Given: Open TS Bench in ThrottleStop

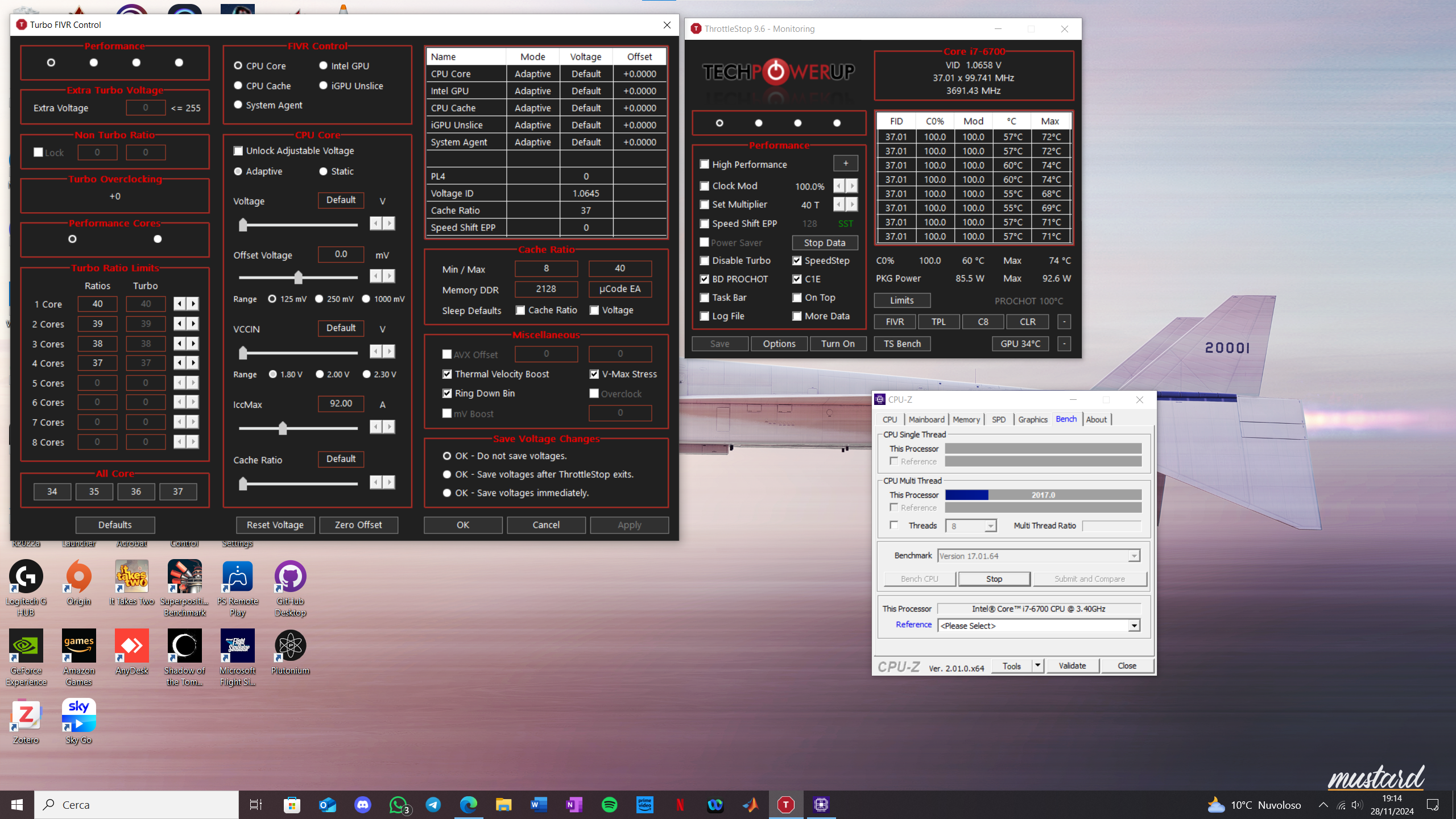Looking at the screenshot, I should tap(902, 344).
